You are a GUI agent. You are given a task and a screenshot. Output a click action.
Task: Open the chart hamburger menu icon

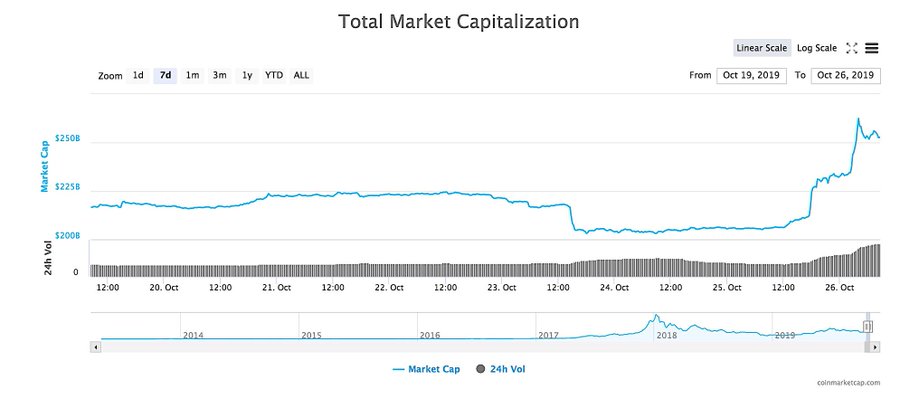[x=871, y=48]
